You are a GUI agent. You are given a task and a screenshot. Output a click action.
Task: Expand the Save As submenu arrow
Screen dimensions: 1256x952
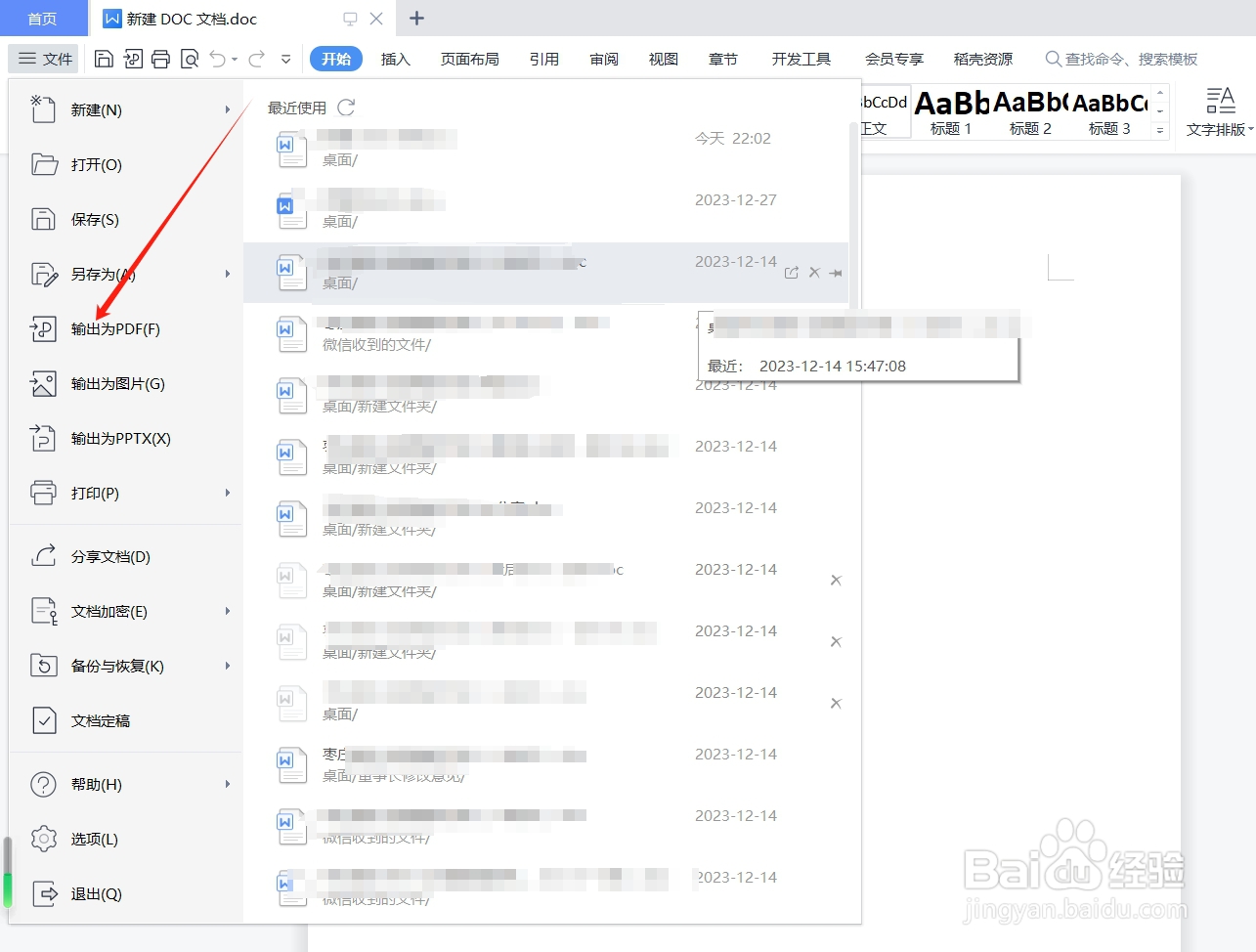pos(228,274)
